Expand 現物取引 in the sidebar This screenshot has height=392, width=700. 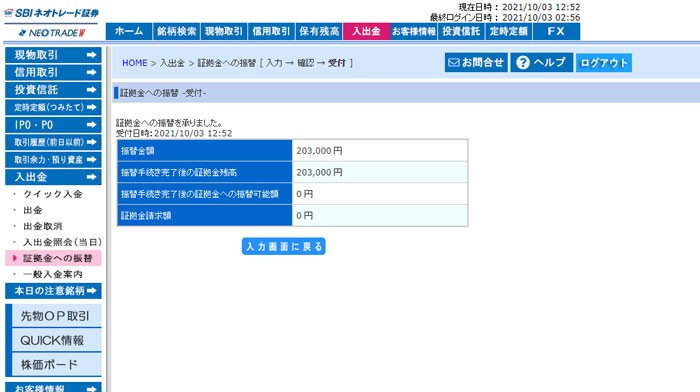pyautogui.click(x=53, y=55)
